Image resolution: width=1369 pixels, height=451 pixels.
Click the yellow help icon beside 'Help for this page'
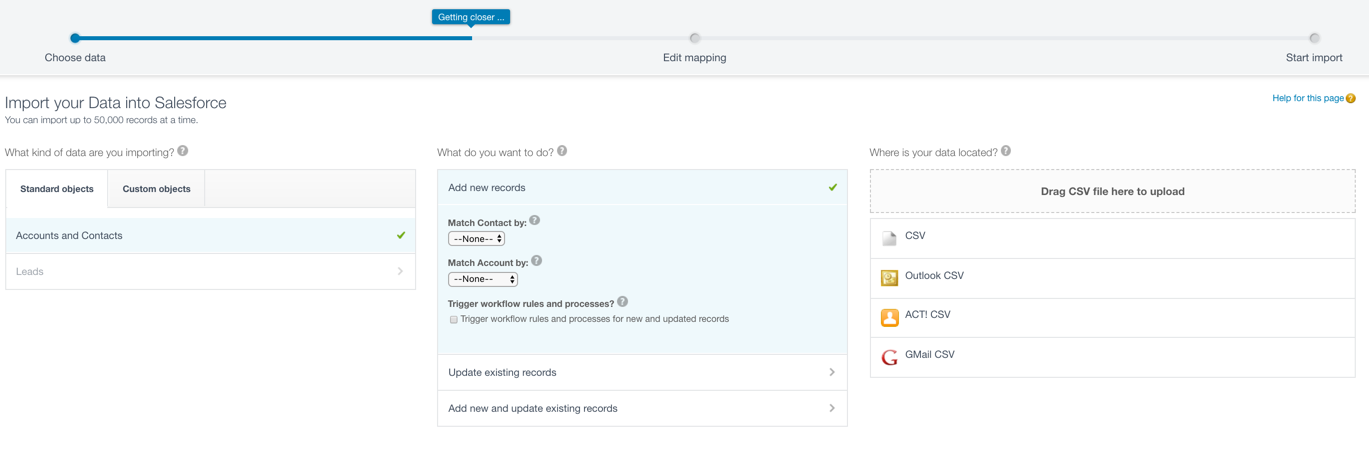click(1351, 98)
